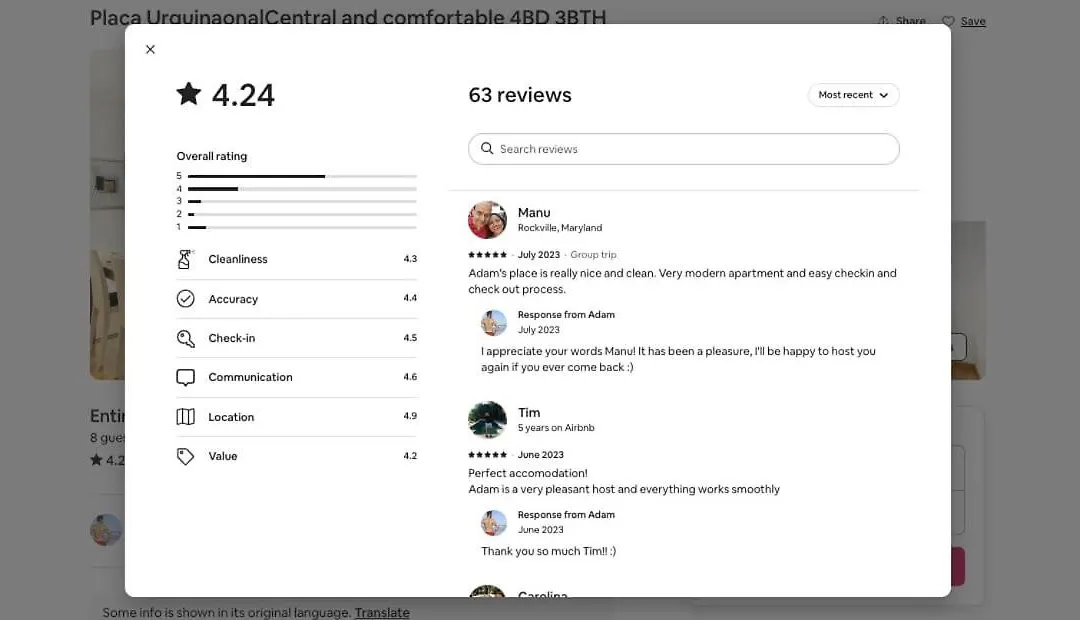The height and width of the screenshot is (620, 1080).
Task: Click the Translate link at bottom
Action: (x=382, y=612)
